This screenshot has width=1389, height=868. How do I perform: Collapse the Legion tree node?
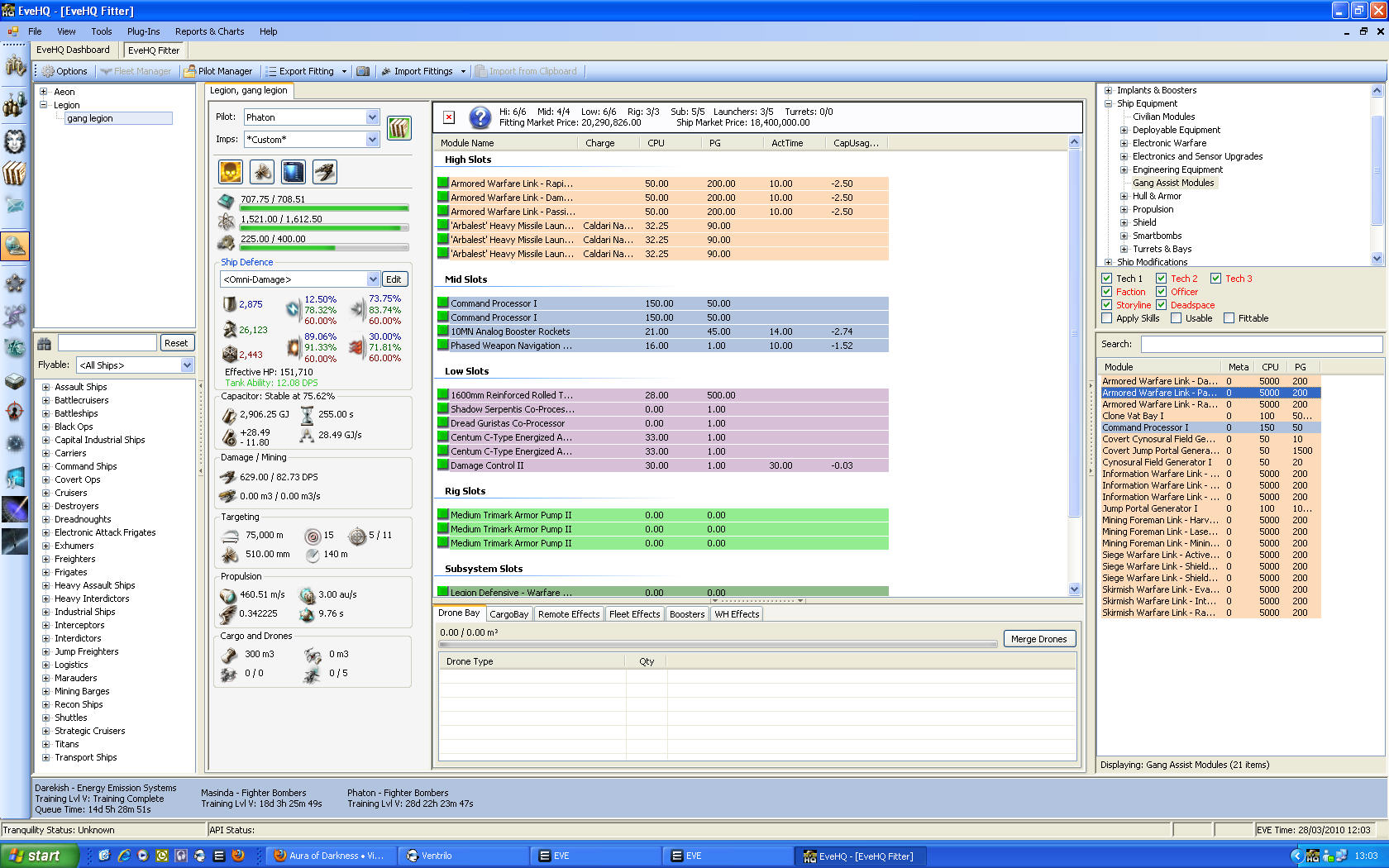pos(44,105)
